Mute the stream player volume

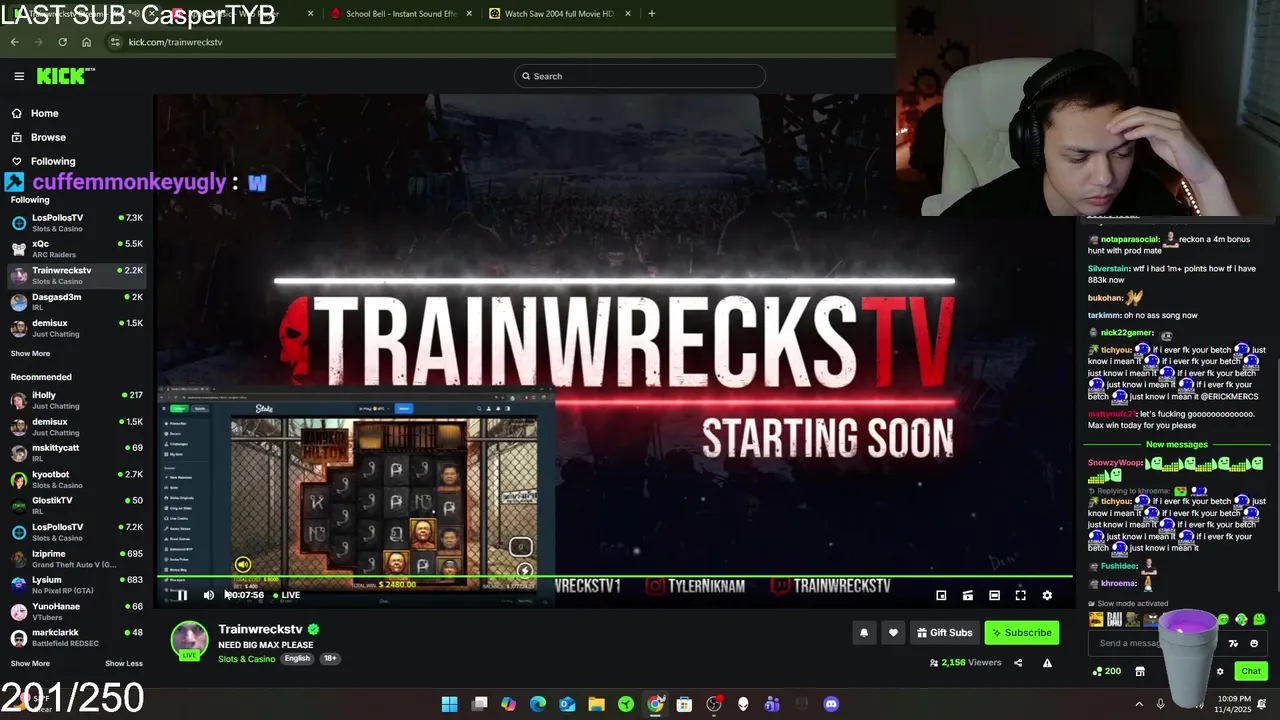click(209, 595)
